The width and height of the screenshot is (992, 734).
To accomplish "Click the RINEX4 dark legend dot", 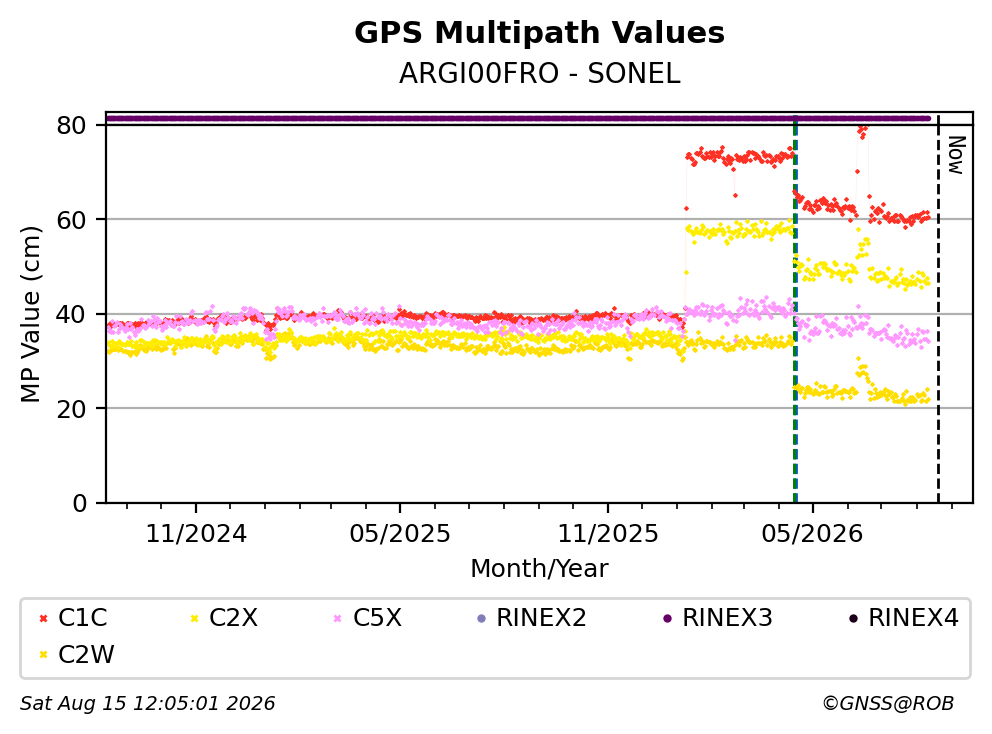I will pyautogui.click(x=853, y=618).
